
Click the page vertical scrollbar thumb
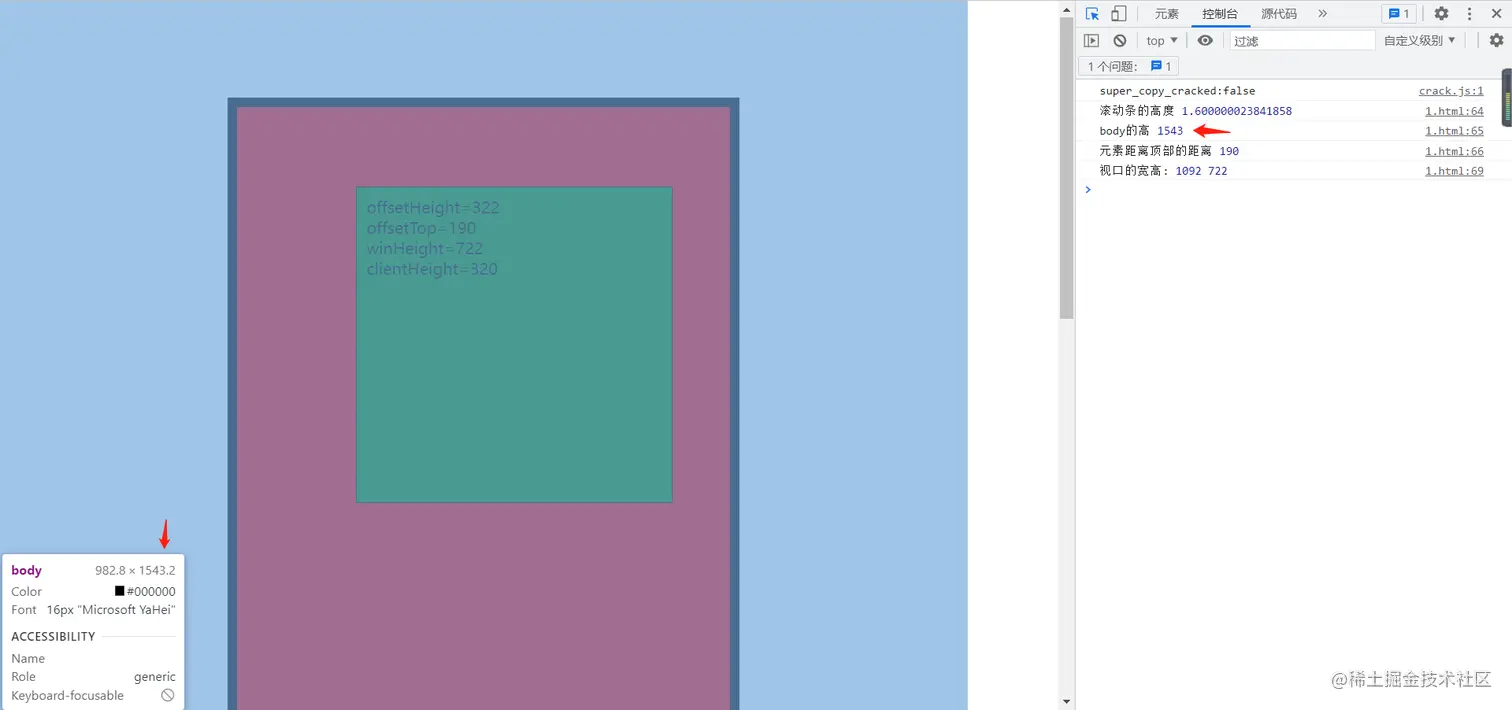pyautogui.click(x=1067, y=169)
